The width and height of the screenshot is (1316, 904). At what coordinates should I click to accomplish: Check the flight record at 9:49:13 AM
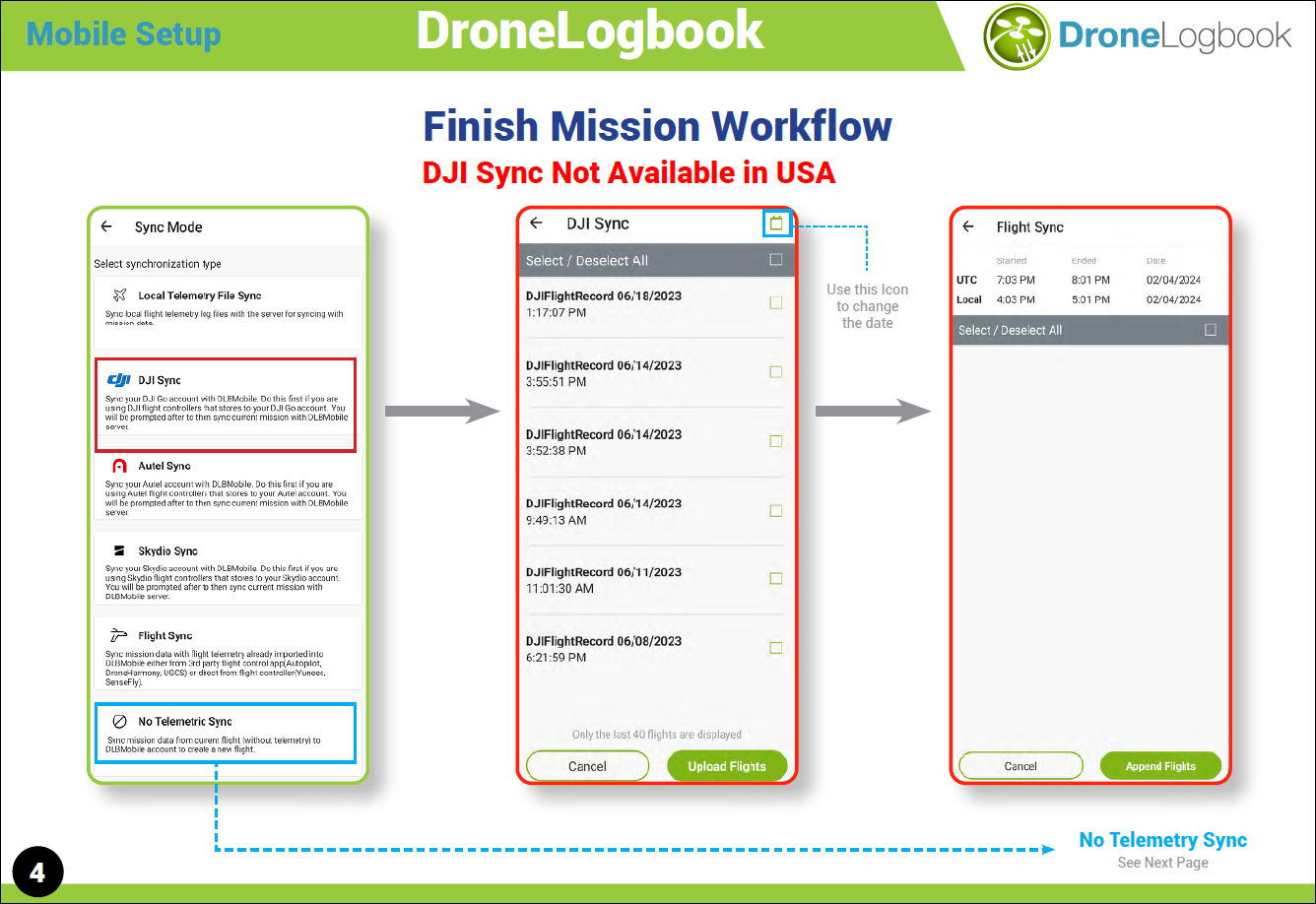pos(776,510)
